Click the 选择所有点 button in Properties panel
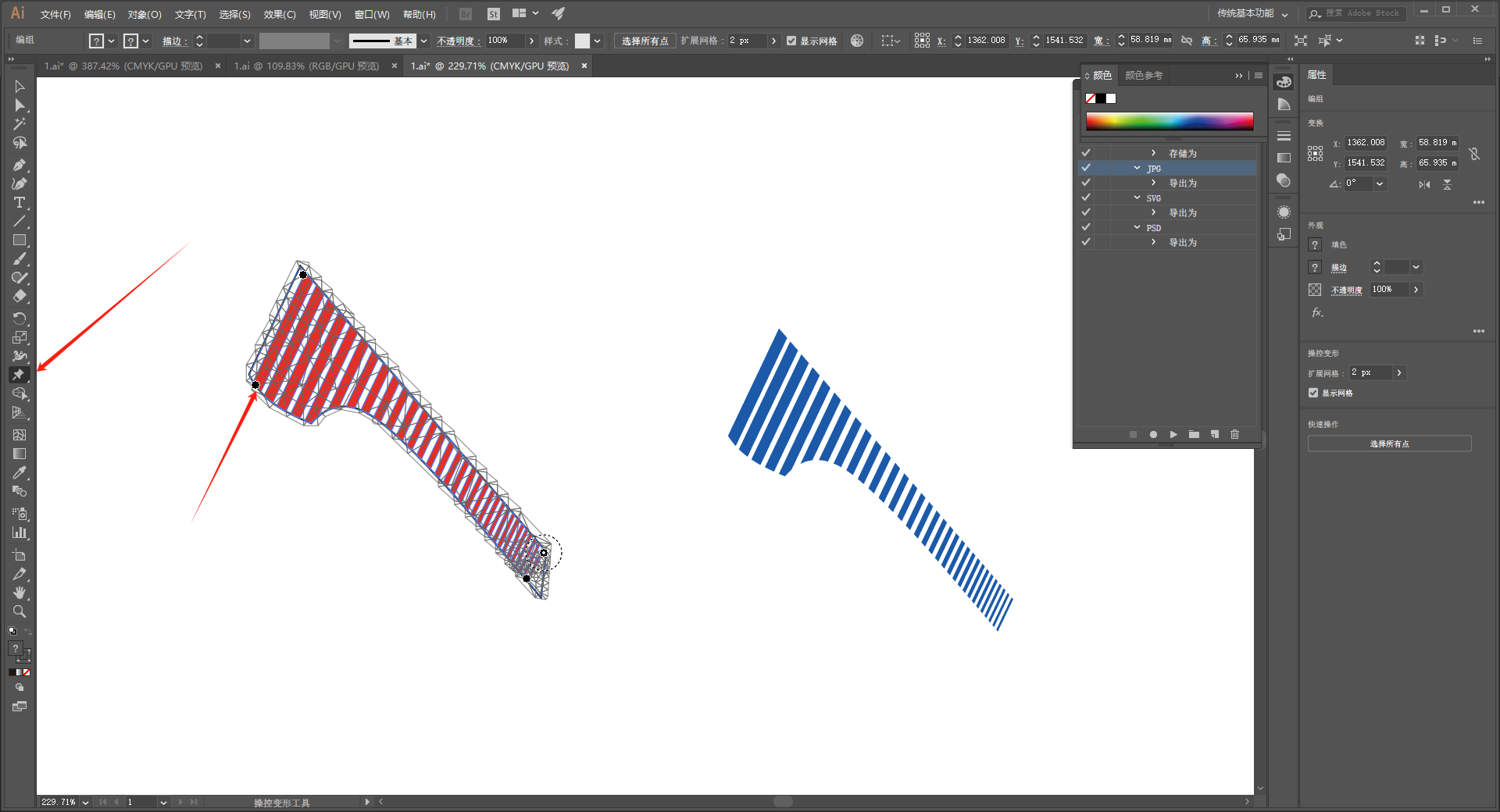 pos(1389,443)
